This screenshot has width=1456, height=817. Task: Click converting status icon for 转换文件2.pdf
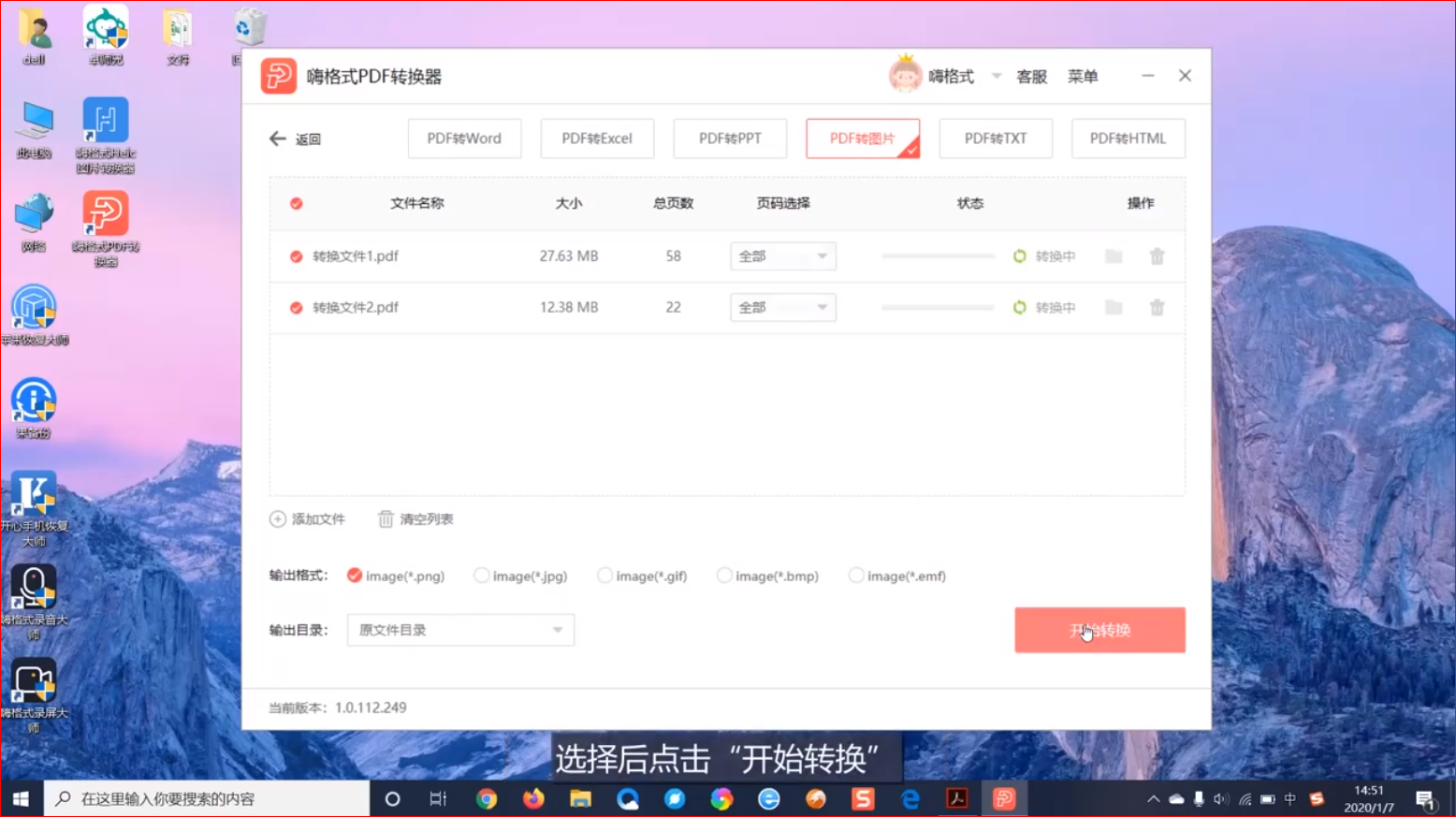[x=1019, y=307]
